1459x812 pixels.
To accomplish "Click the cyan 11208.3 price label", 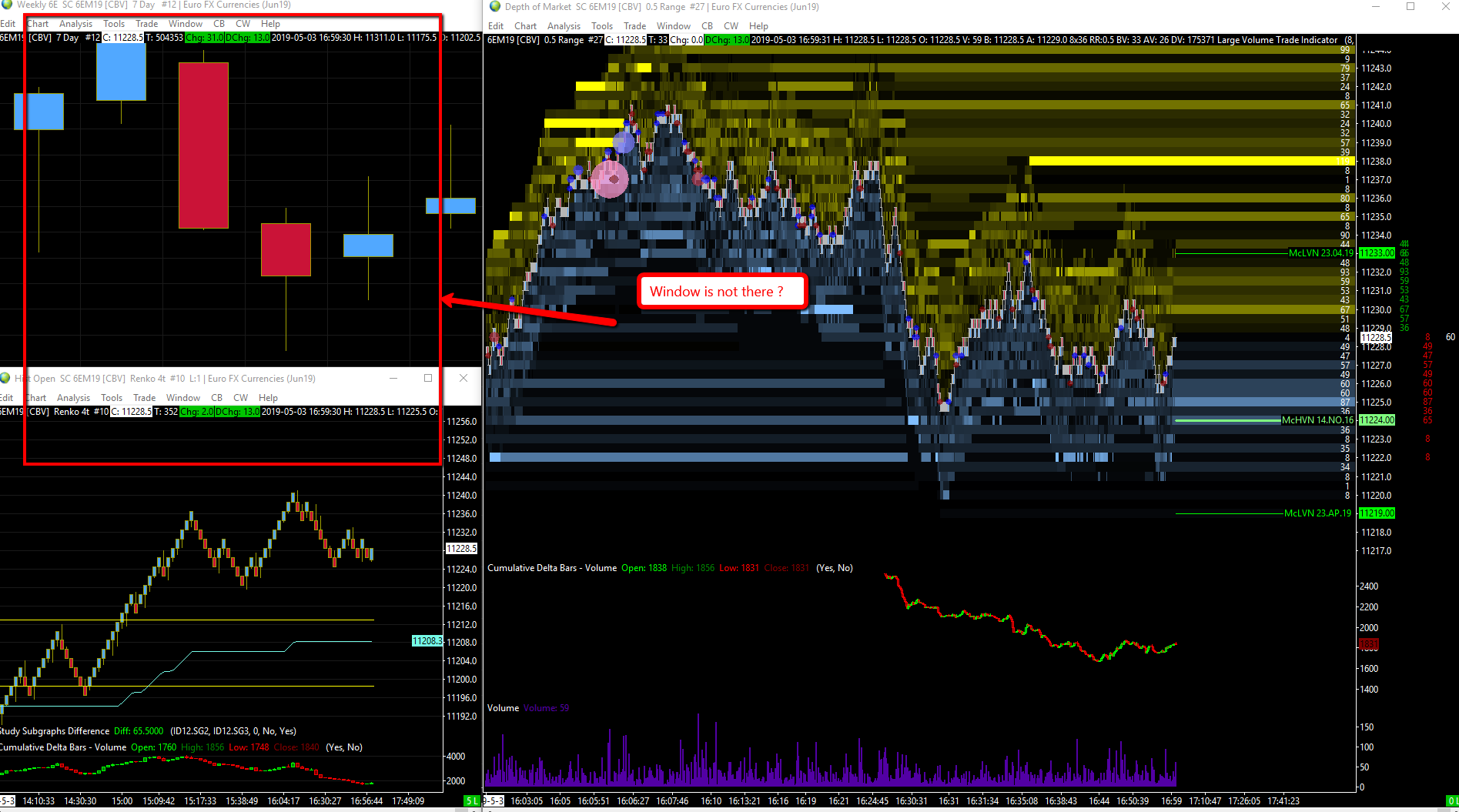I will [427, 641].
